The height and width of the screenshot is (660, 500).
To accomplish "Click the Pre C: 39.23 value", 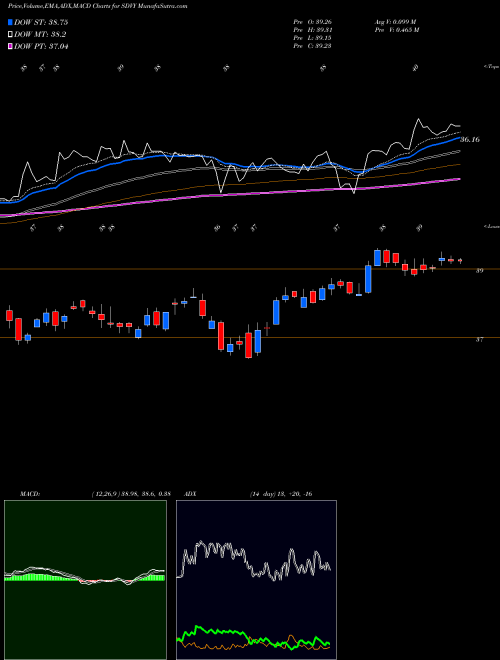I will point(313,46).
